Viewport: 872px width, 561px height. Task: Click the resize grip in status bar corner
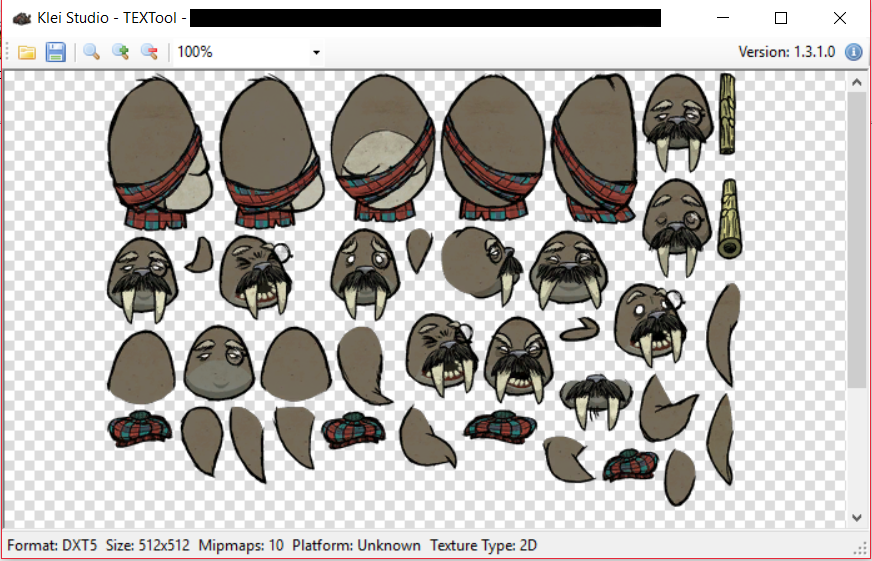(860, 549)
